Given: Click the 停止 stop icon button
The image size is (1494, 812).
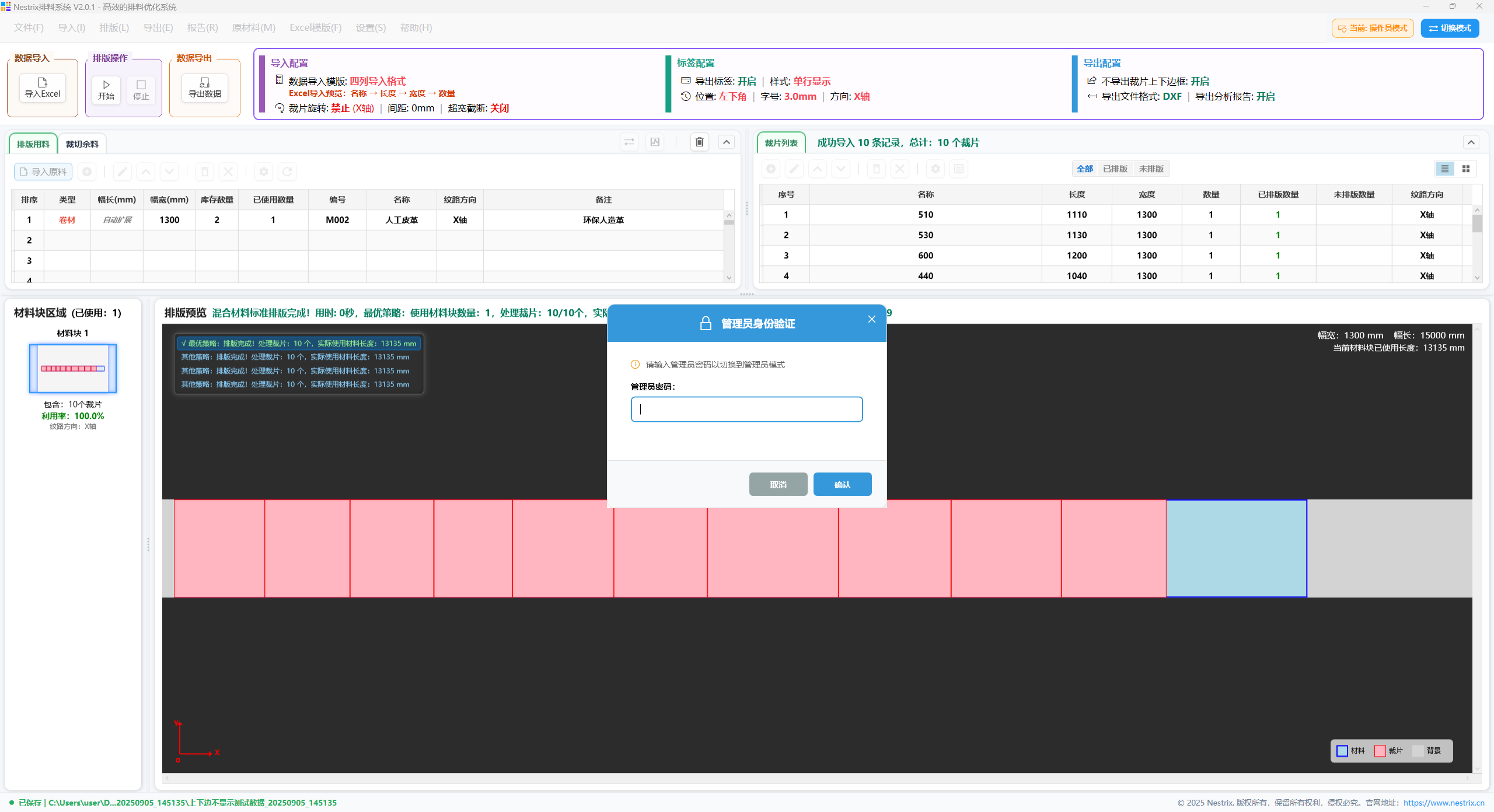Looking at the screenshot, I should [x=141, y=90].
